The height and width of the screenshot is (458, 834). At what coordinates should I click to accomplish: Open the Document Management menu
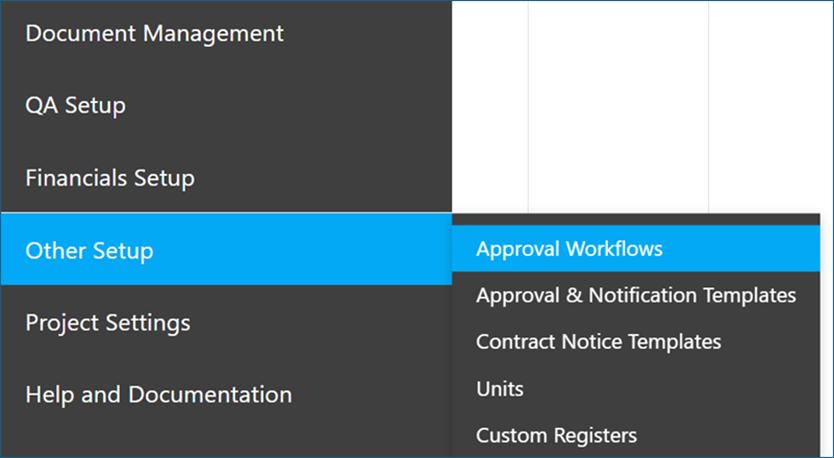click(x=154, y=33)
